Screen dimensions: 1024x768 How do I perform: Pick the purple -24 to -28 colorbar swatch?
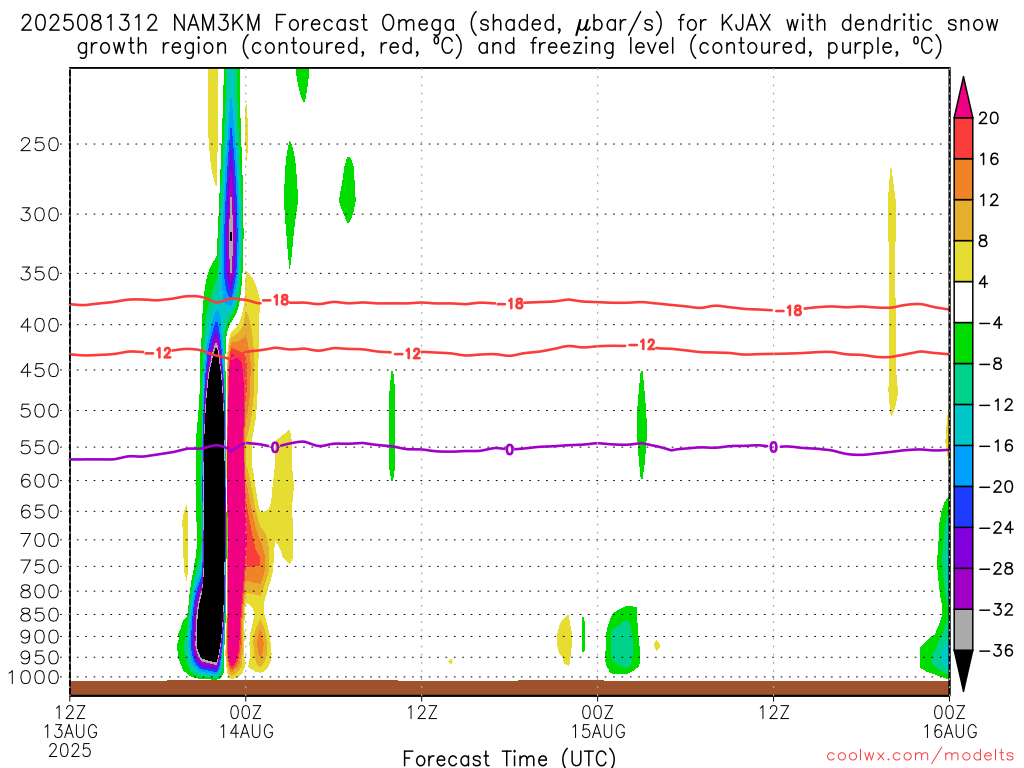(x=963, y=548)
